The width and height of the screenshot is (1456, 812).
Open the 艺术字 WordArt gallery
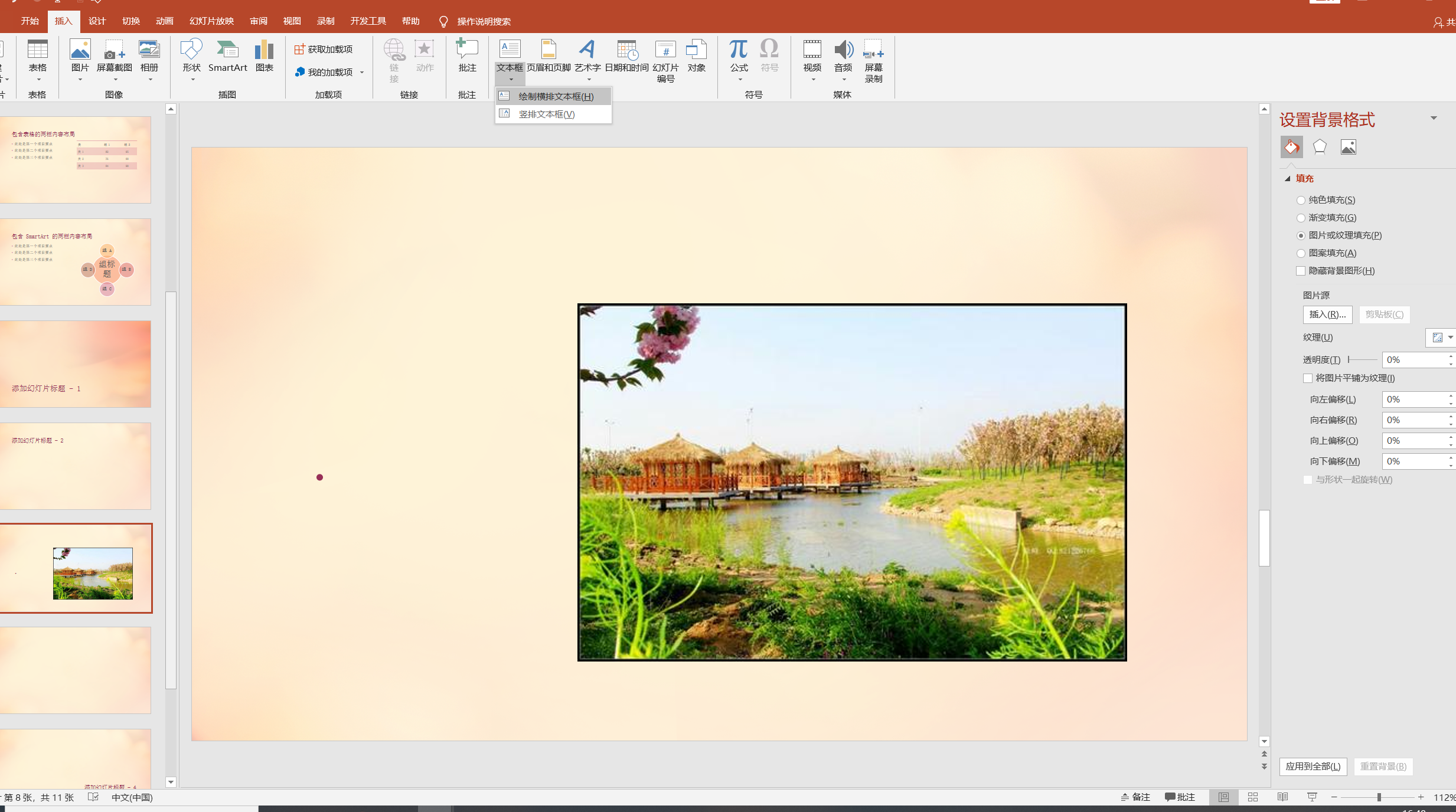coord(587,60)
